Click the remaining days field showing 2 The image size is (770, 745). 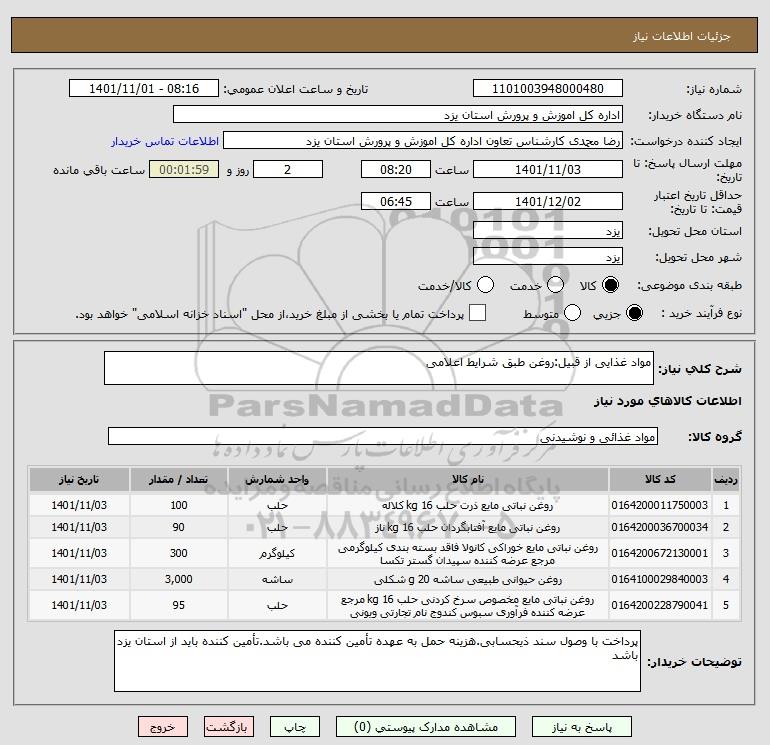pyautogui.click(x=288, y=169)
